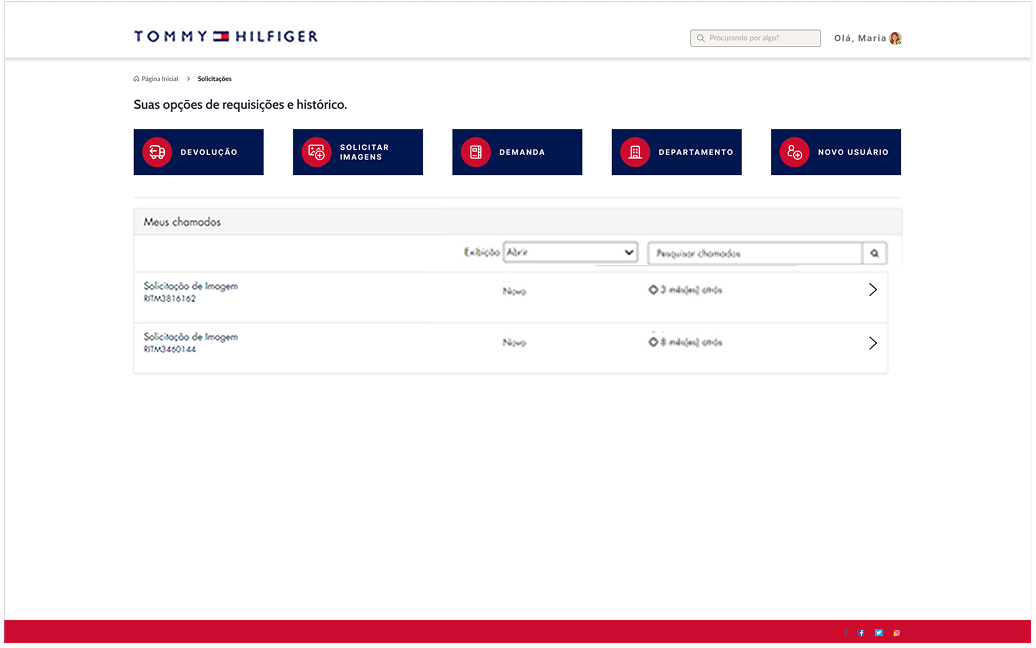Open first Solicitação de Imagem ticket

click(510, 297)
